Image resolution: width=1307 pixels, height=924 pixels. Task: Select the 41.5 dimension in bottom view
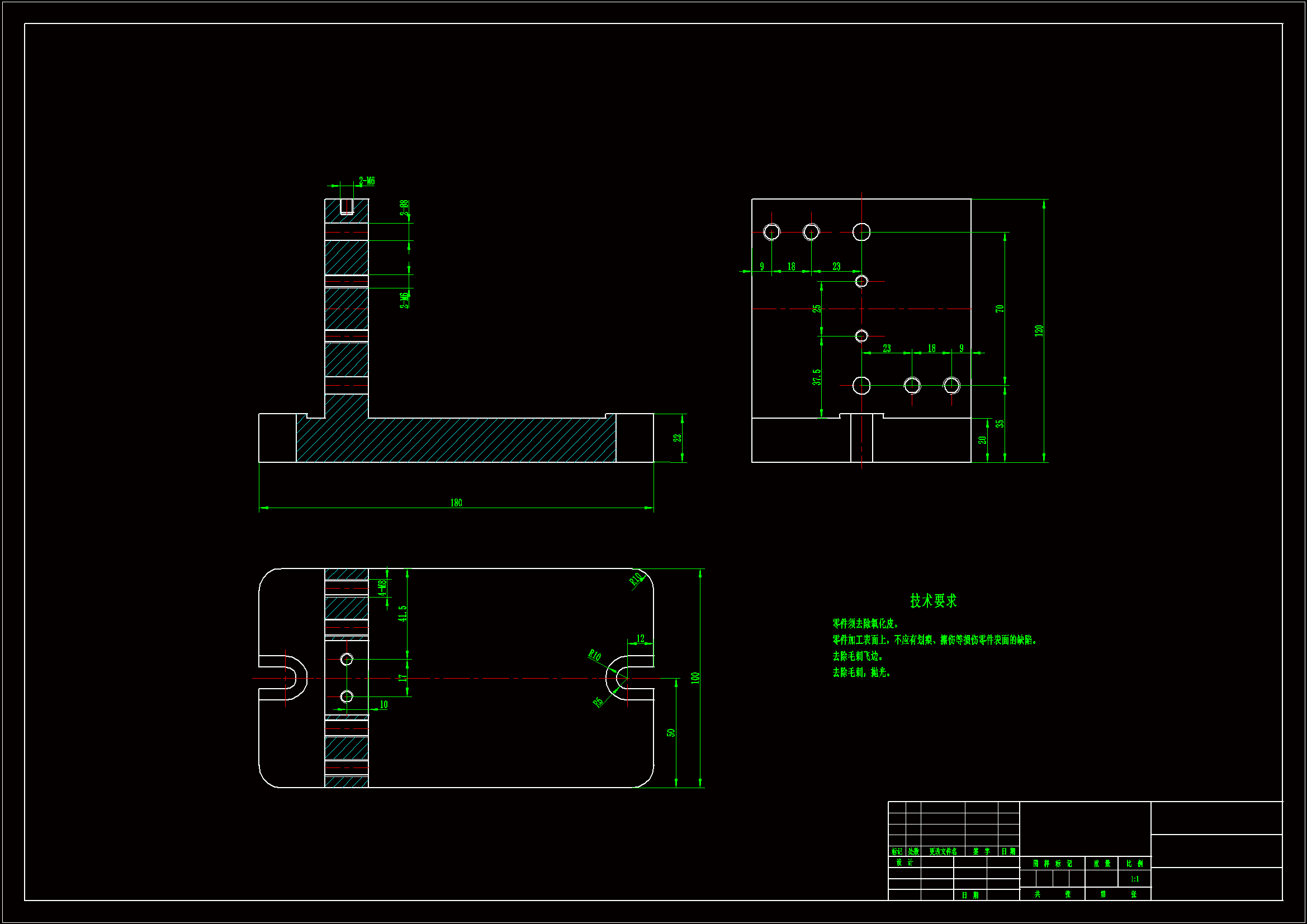pyautogui.click(x=402, y=613)
